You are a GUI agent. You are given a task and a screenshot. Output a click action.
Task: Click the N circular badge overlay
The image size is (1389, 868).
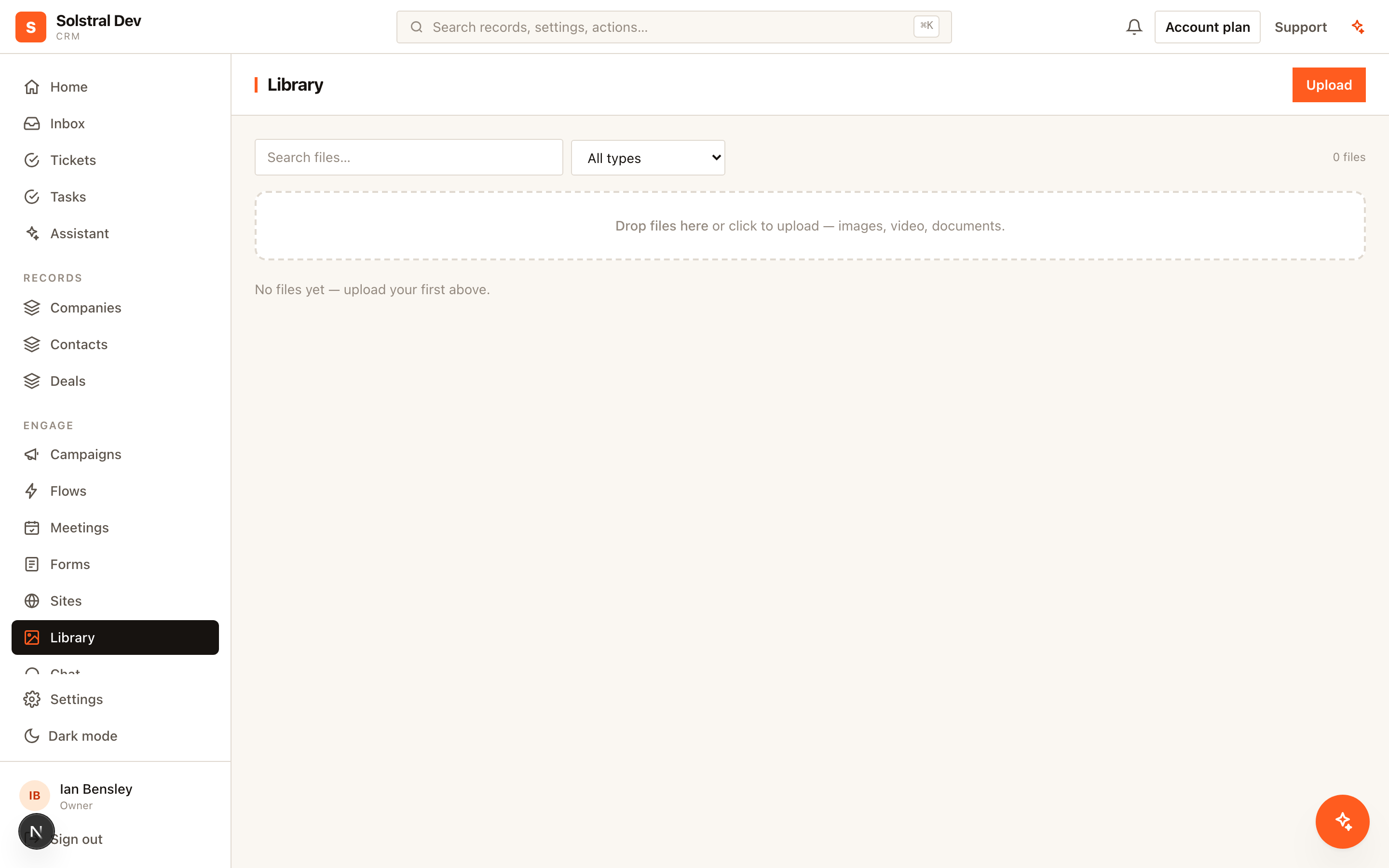click(x=36, y=831)
